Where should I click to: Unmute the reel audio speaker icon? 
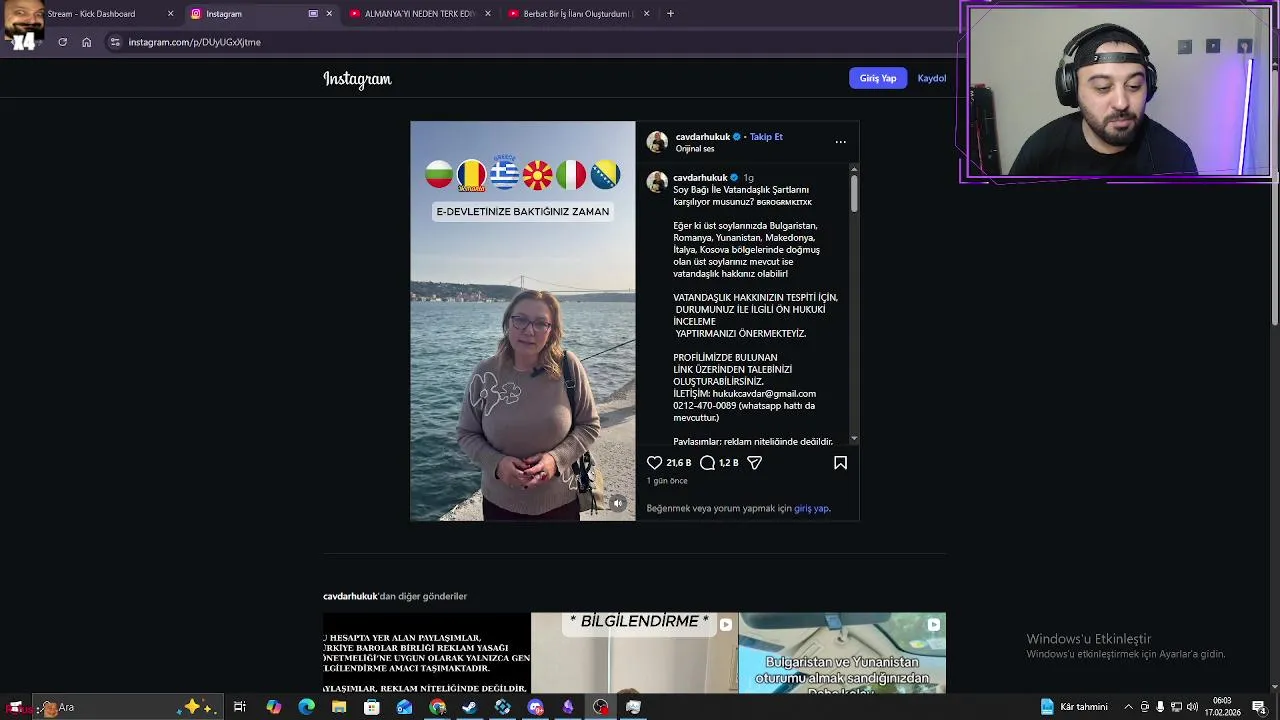point(618,504)
